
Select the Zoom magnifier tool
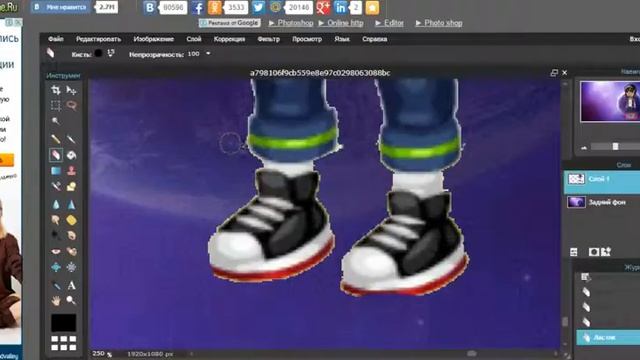pyautogui.click(x=71, y=301)
